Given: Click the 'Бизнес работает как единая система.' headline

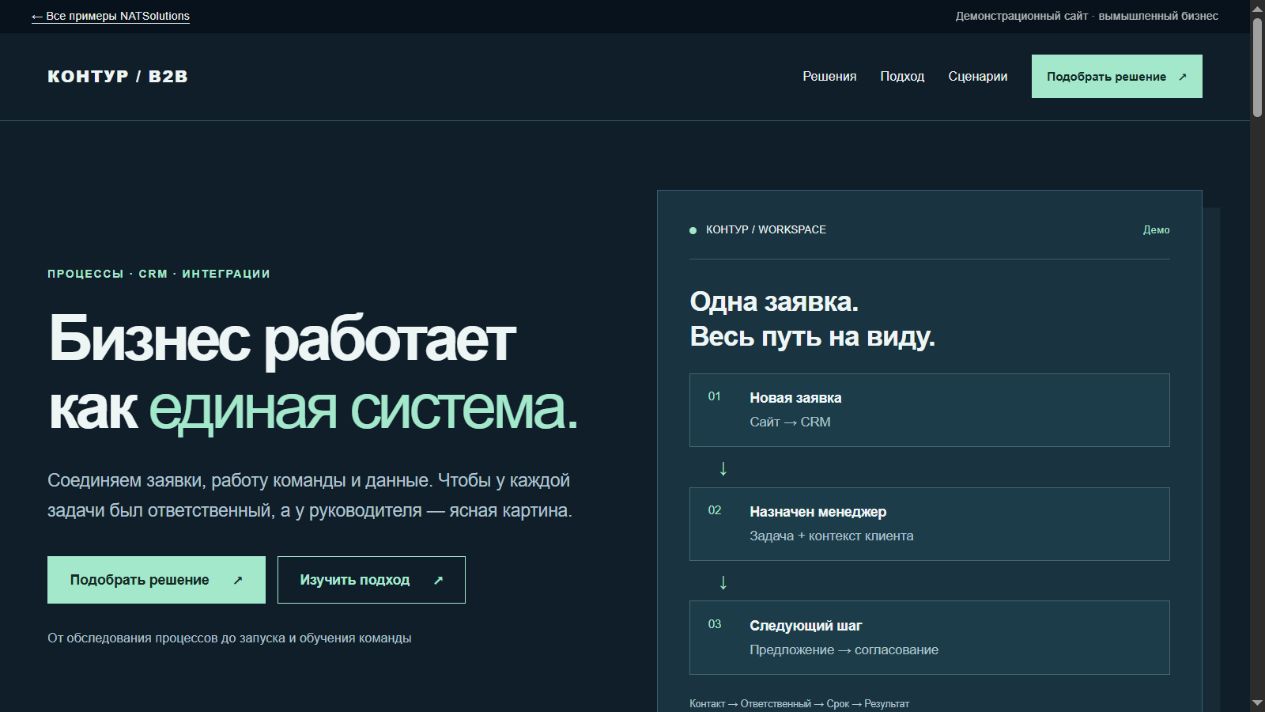Looking at the screenshot, I should pyautogui.click(x=313, y=374).
